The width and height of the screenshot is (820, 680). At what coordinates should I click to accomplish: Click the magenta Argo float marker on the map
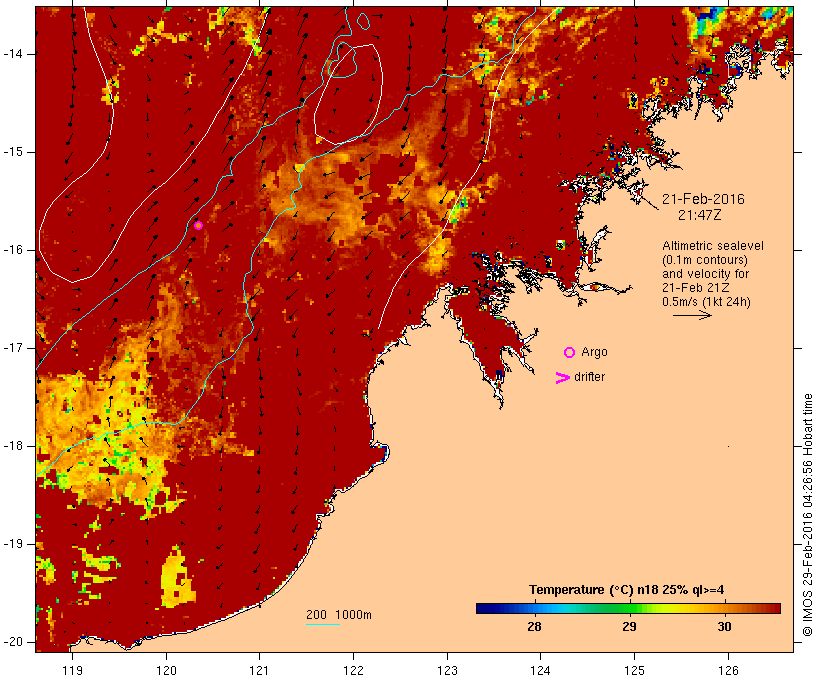pyautogui.click(x=198, y=225)
